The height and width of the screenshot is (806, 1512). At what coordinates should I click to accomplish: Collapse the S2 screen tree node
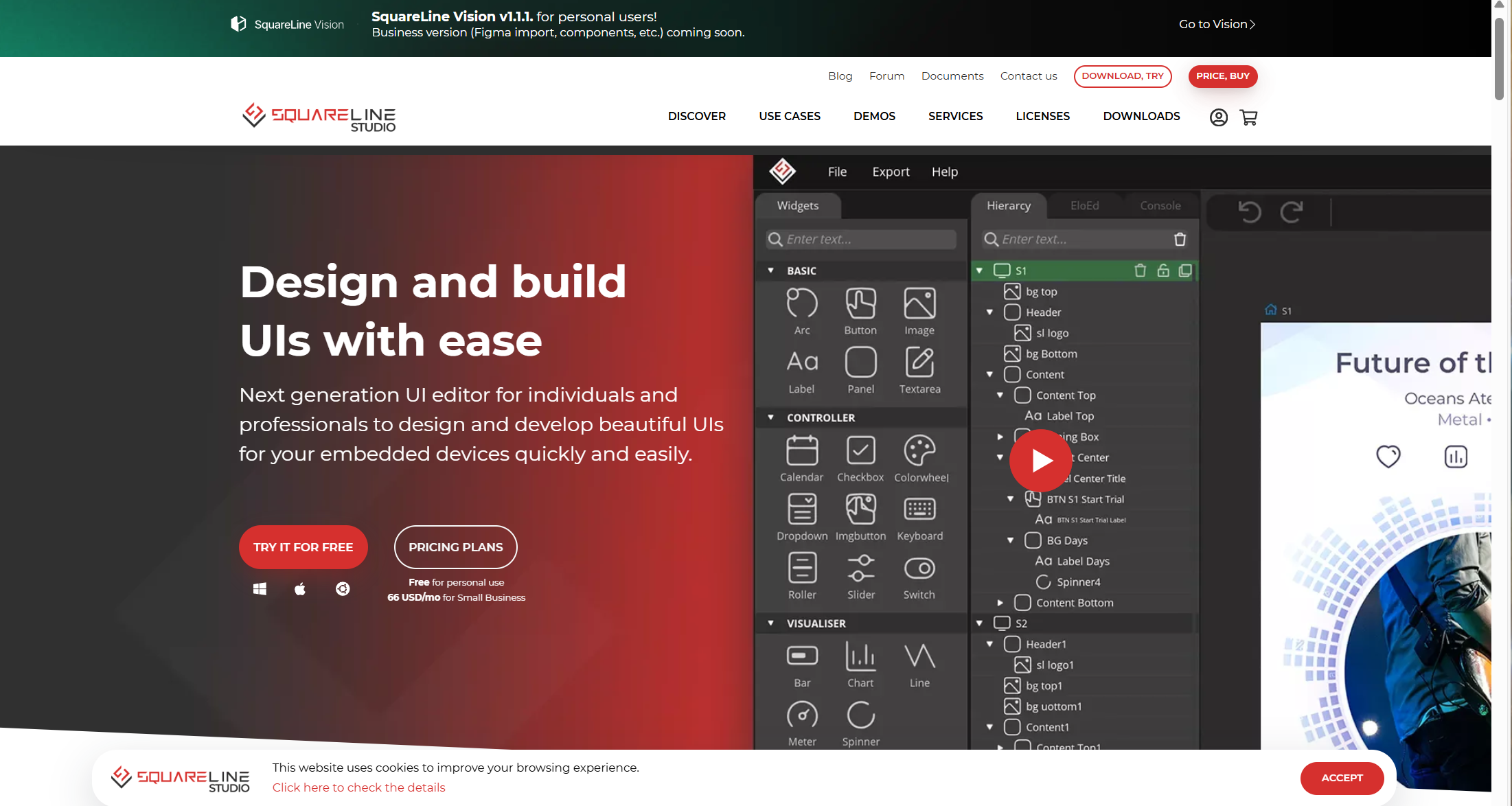[979, 623]
